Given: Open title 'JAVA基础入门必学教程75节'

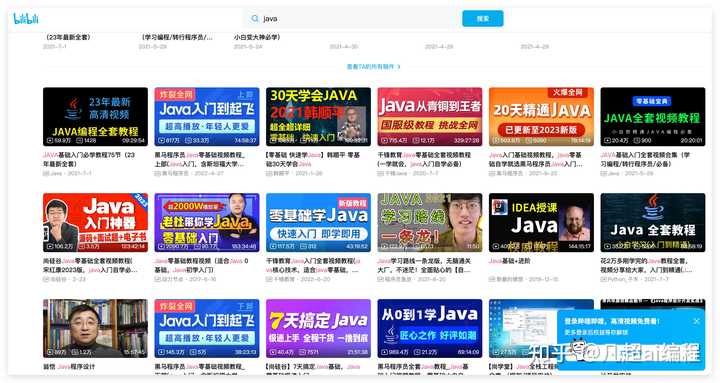Looking at the screenshot, I should 89,159.
